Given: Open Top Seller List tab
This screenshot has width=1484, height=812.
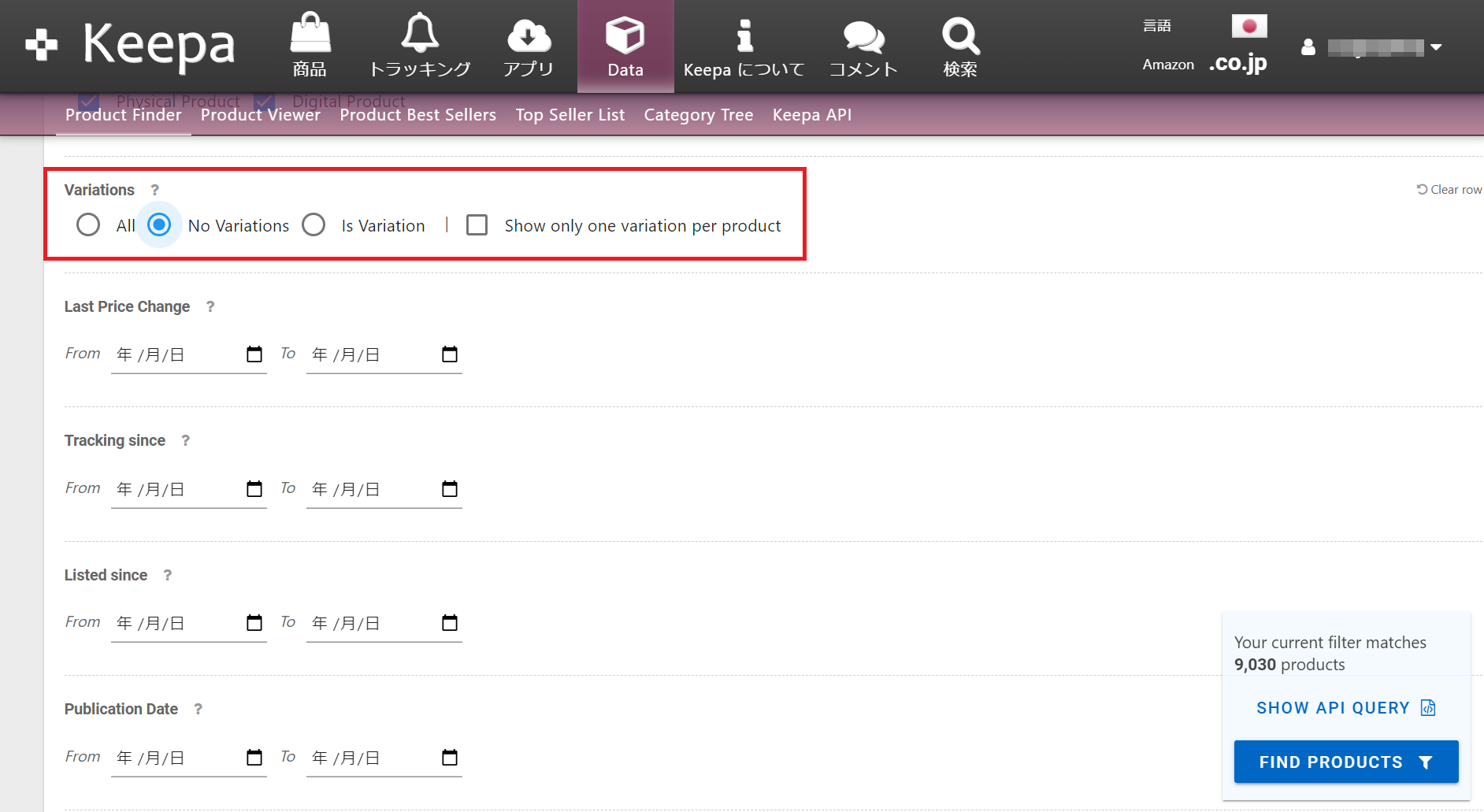Looking at the screenshot, I should (570, 115).
